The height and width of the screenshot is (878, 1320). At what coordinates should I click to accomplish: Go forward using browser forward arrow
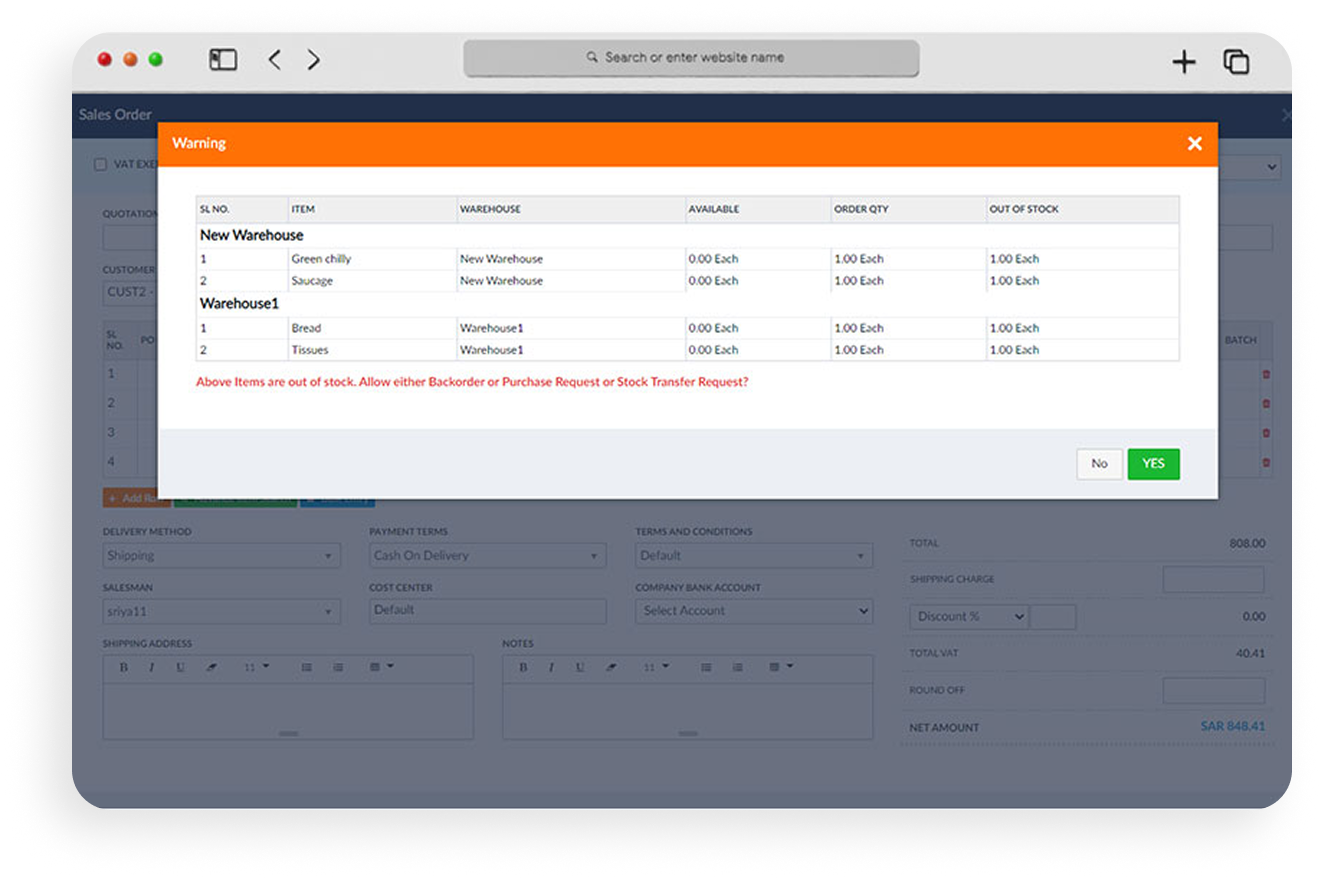[314, 60]
